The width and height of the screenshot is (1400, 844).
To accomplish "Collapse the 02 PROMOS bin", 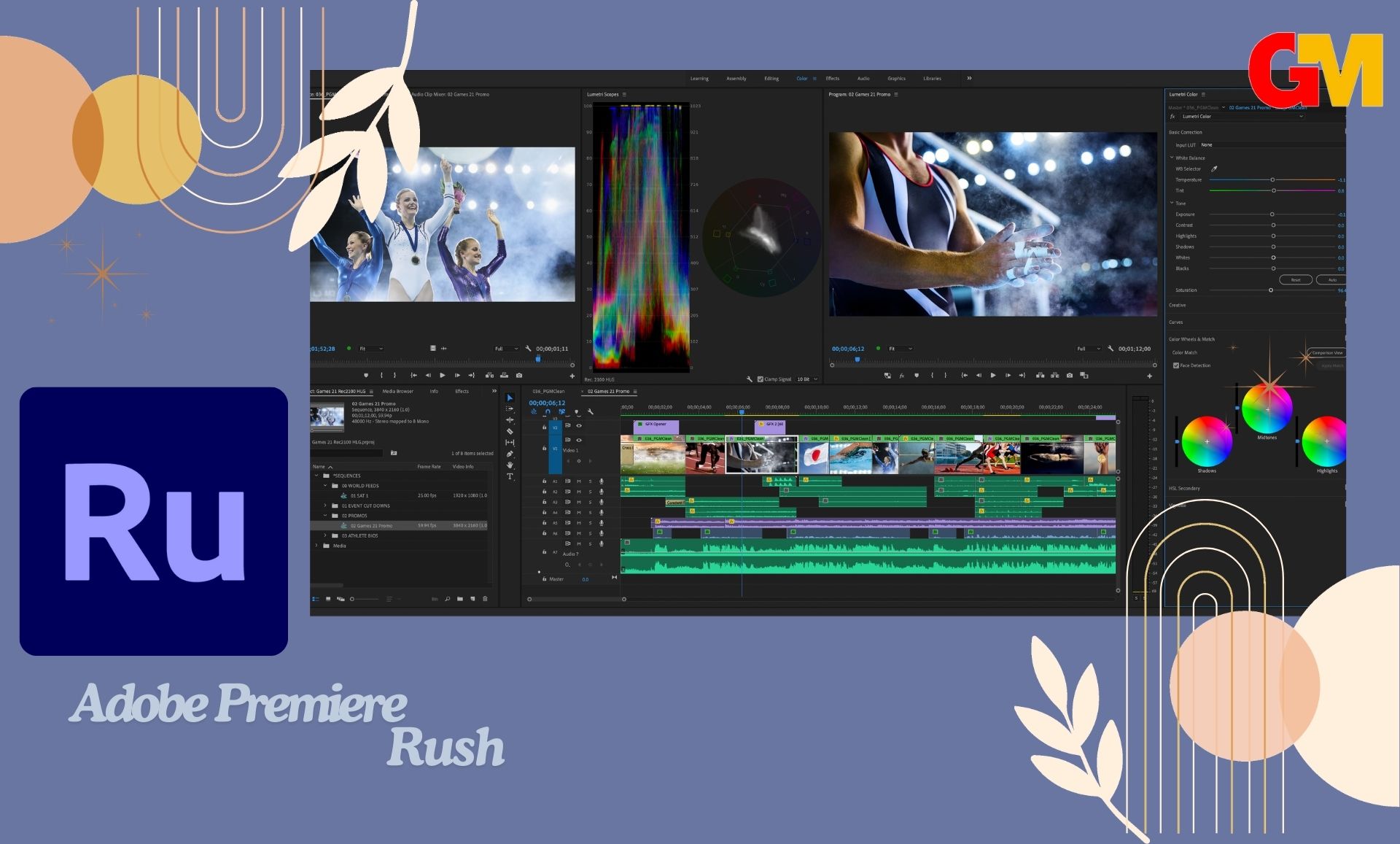I will (326, 516).
